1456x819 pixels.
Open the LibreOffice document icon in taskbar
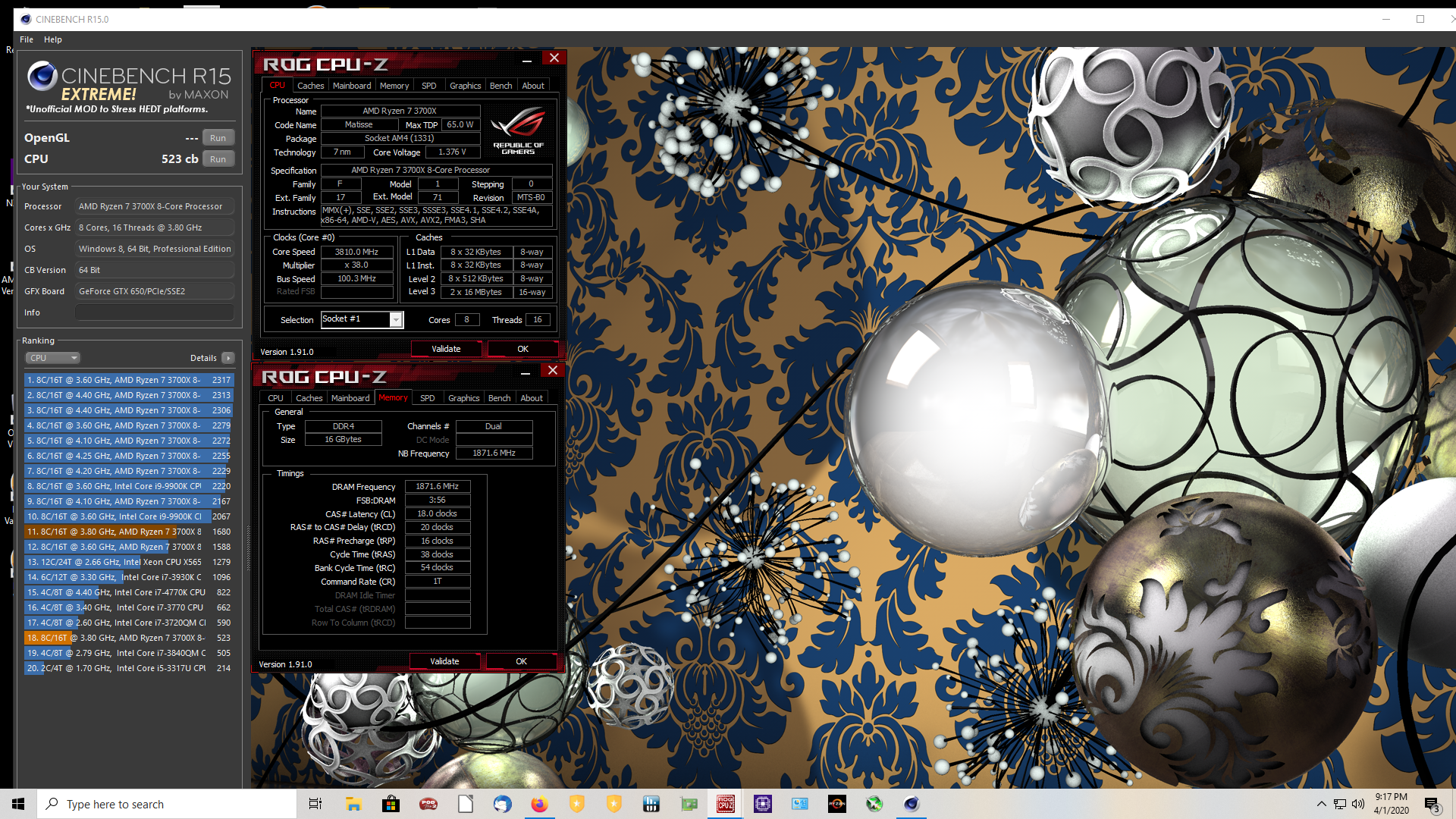[466, 804]
